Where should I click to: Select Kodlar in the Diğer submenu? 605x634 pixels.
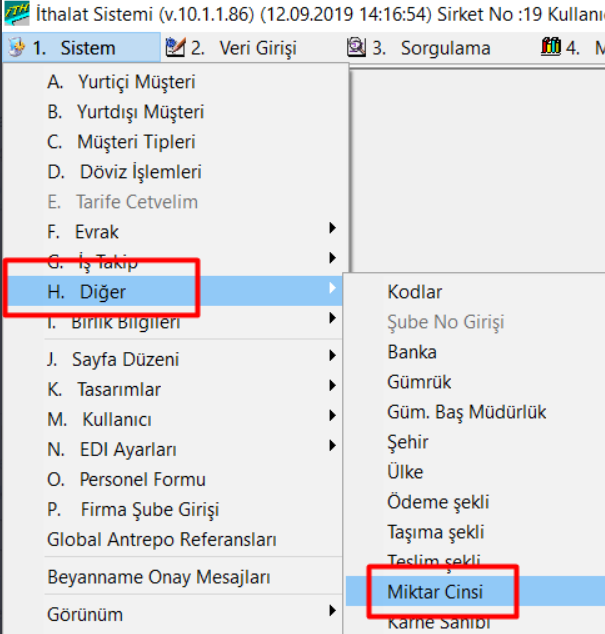click(414, 292)
